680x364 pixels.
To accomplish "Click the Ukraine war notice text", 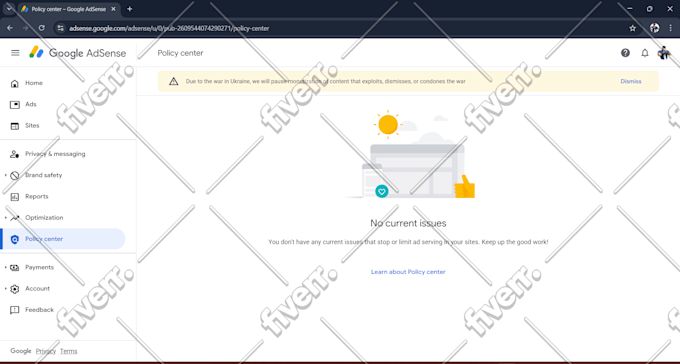I will [x=325, y=81].
